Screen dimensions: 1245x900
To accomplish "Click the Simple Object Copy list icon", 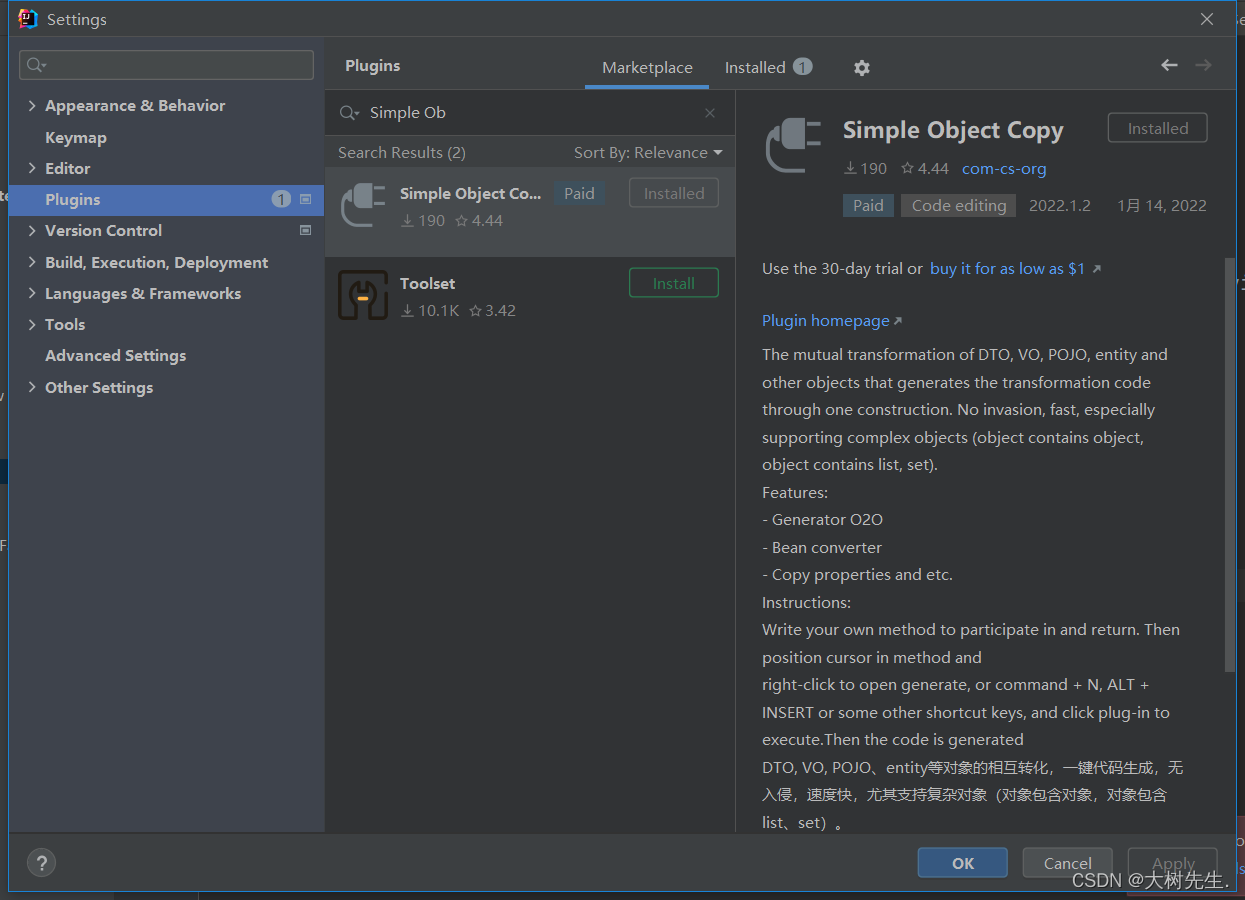I will pyautogui.click(x=362, y=205).
